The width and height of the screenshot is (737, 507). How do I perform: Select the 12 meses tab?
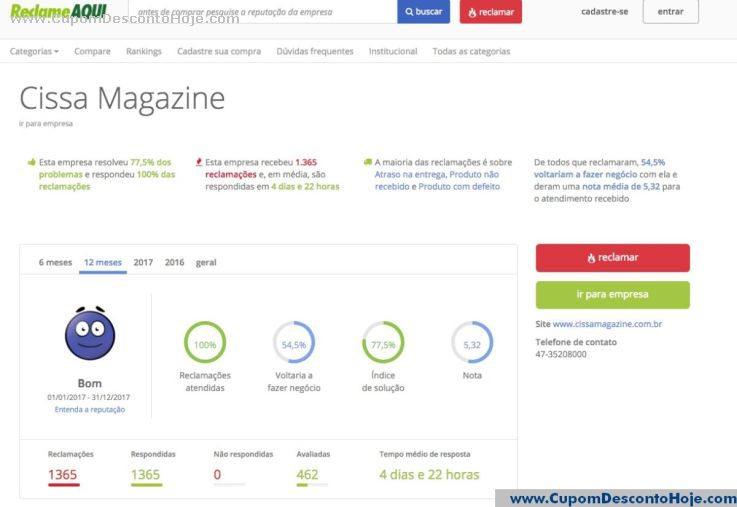click(x=103, y=262)
